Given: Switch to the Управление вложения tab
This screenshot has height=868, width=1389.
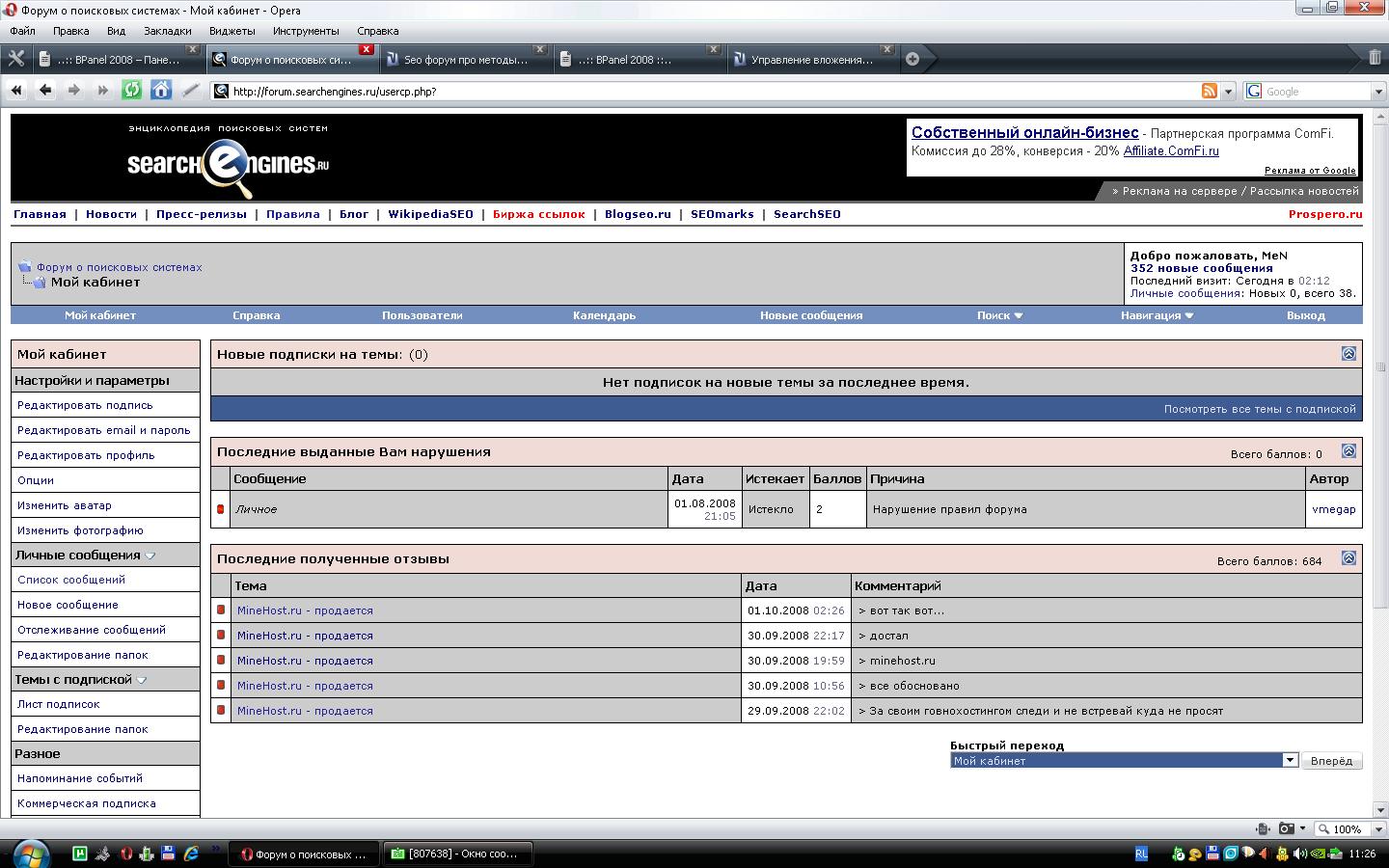Looking at the screenshot, I should click(812, 59).
